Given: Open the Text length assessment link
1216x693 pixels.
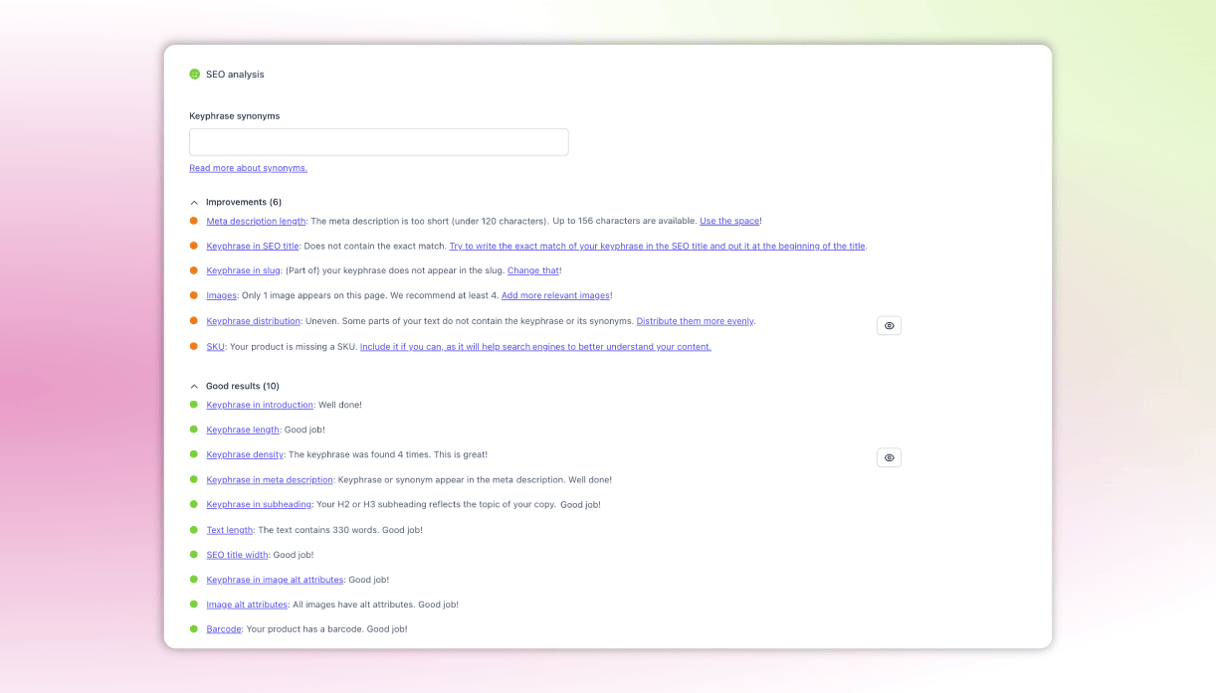Looking at the screenshot, I should (229, 530).
